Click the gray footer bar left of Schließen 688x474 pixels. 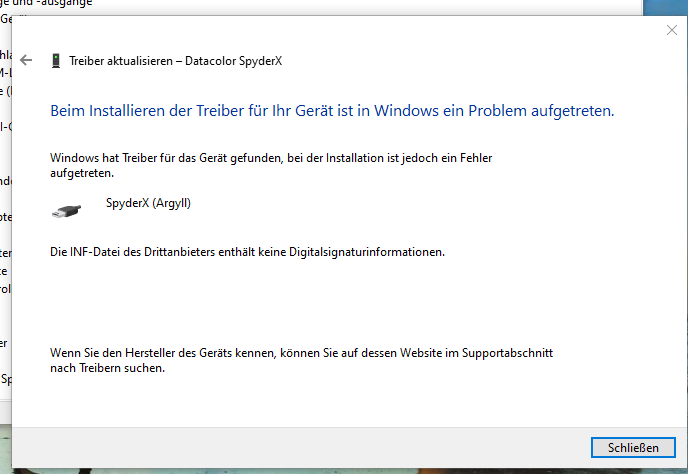point(300,445)
